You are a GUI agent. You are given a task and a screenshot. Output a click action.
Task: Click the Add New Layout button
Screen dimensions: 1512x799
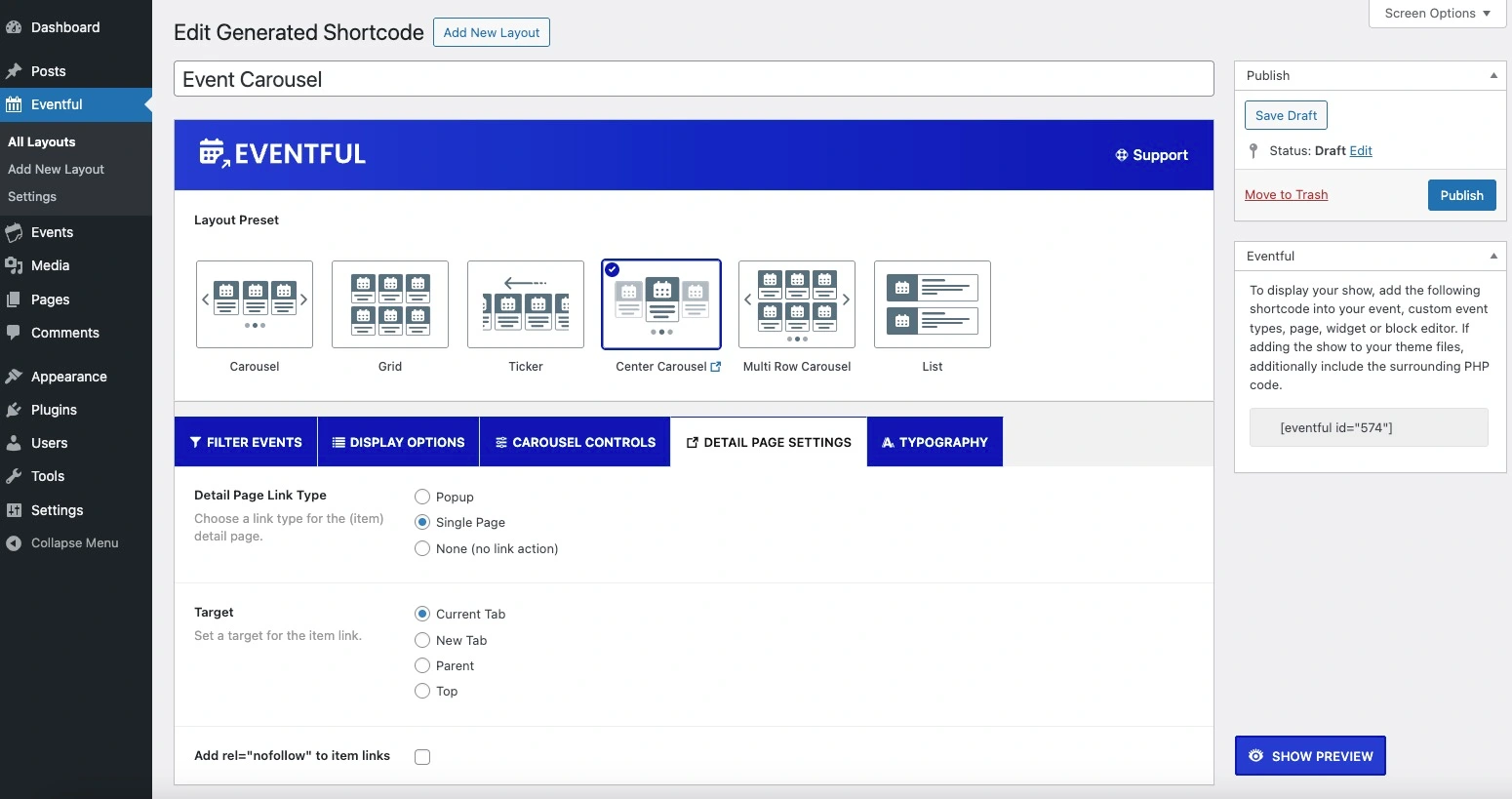click(492, 32)
